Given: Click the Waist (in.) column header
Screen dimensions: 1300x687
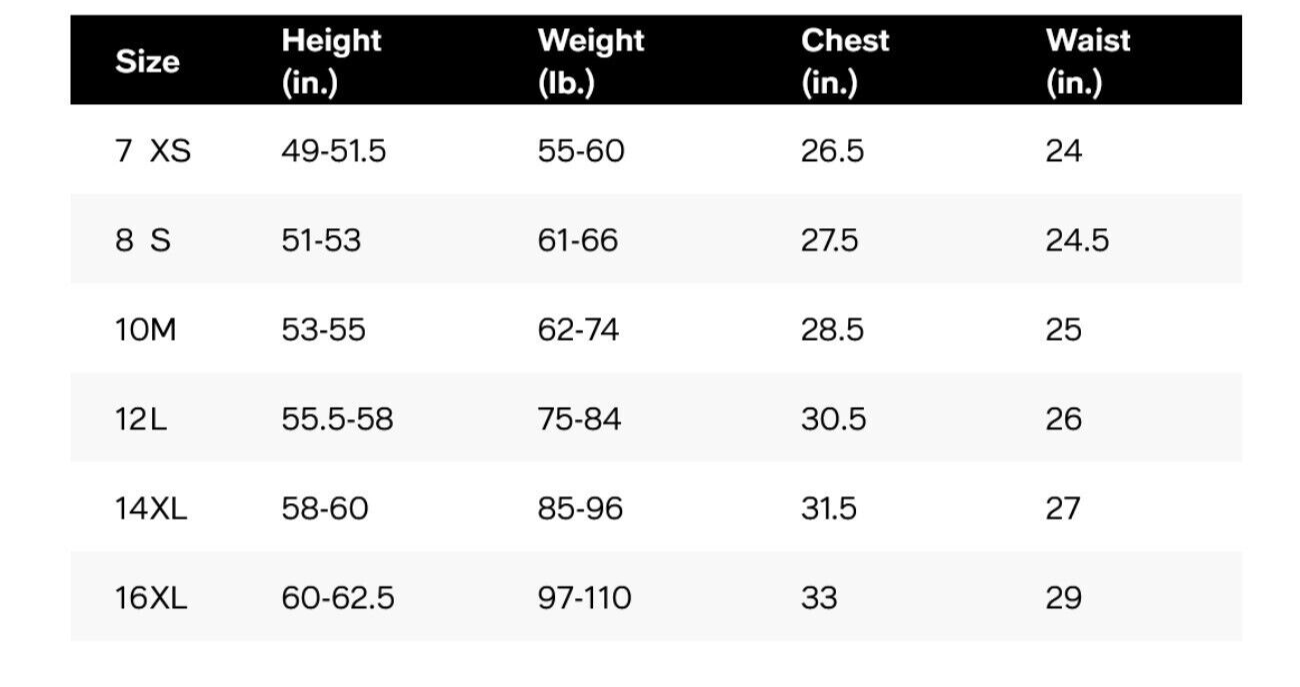Looking at the screenshot, I should 1088,61.
